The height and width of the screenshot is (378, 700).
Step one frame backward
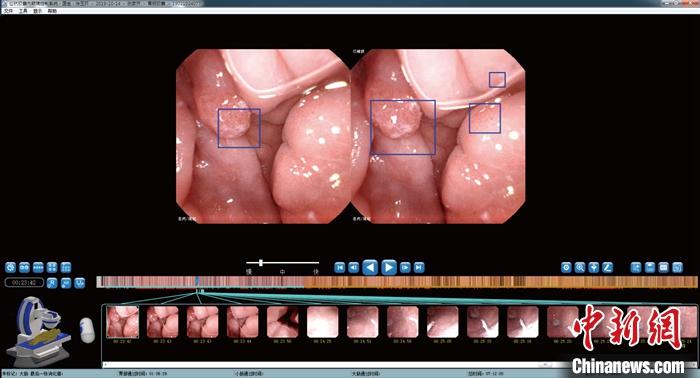353,267
